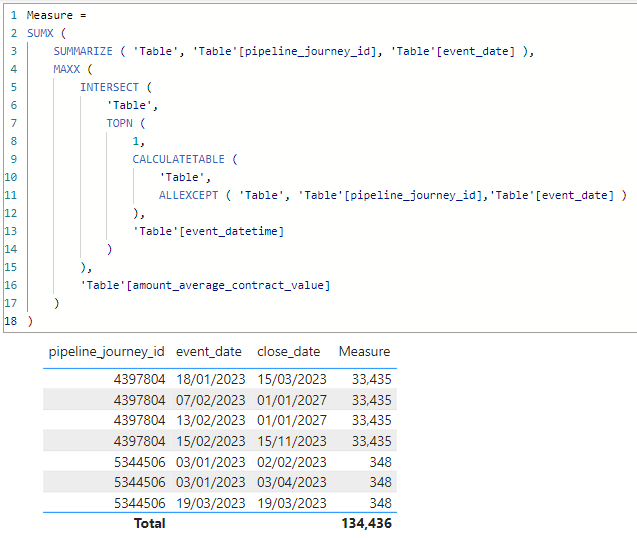This screenshot has width=637, height=538.
Task: Click the SUMX function on line 2
Action: [x=40, y=33]
